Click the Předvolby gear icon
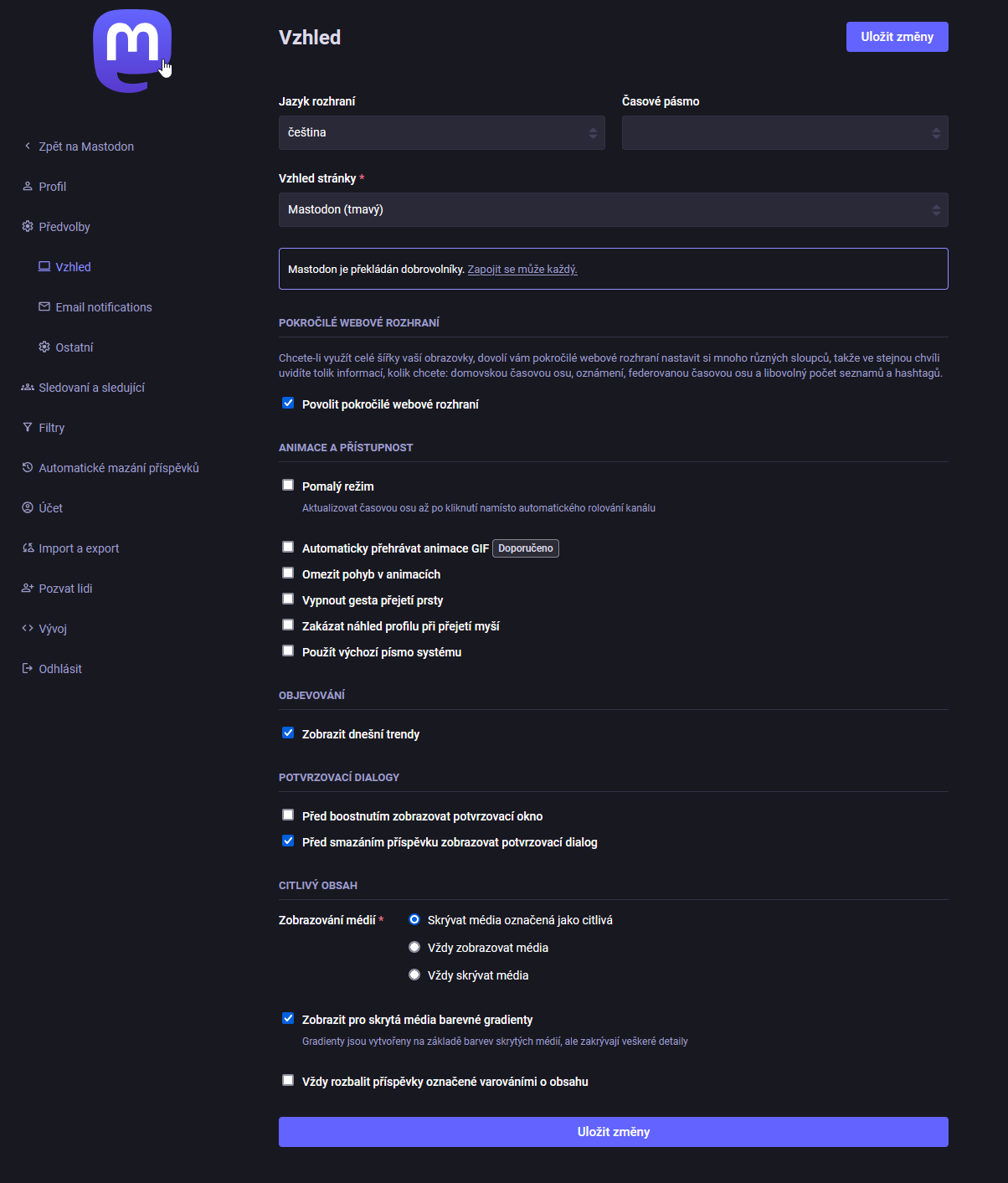Viewport: 1008px width, 1183px height. [28, 227]
